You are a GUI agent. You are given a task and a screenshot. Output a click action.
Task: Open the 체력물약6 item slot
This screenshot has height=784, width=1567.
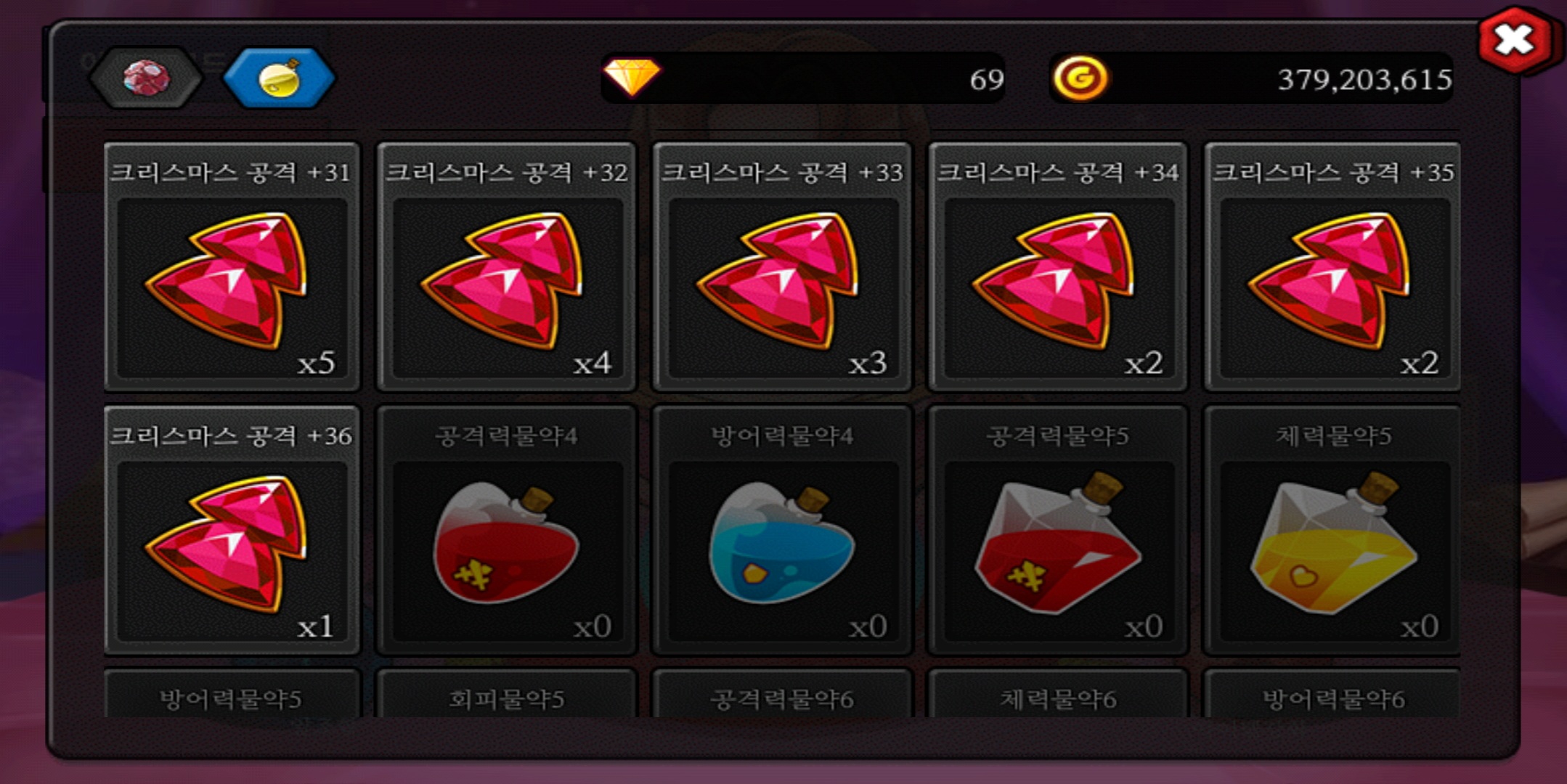pyautogui.click(x=1058, y=695)
